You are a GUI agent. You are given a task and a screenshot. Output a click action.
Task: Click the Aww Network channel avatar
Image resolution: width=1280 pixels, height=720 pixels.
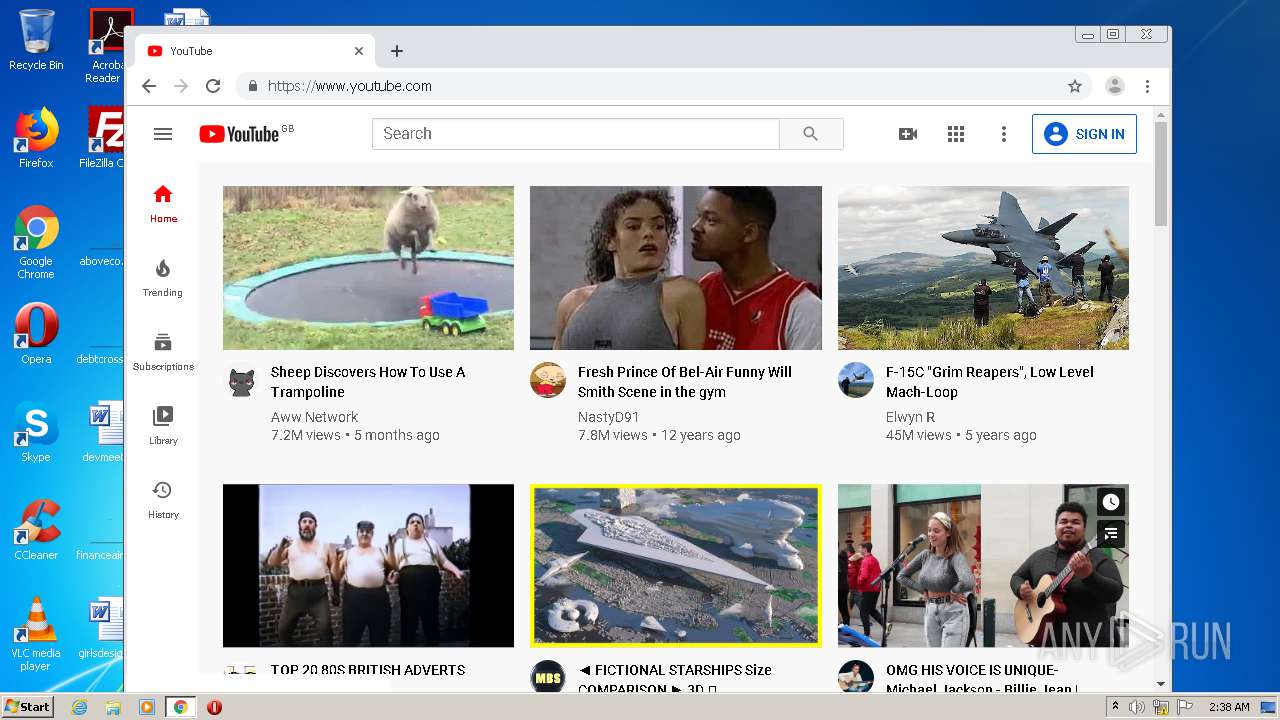241,380
